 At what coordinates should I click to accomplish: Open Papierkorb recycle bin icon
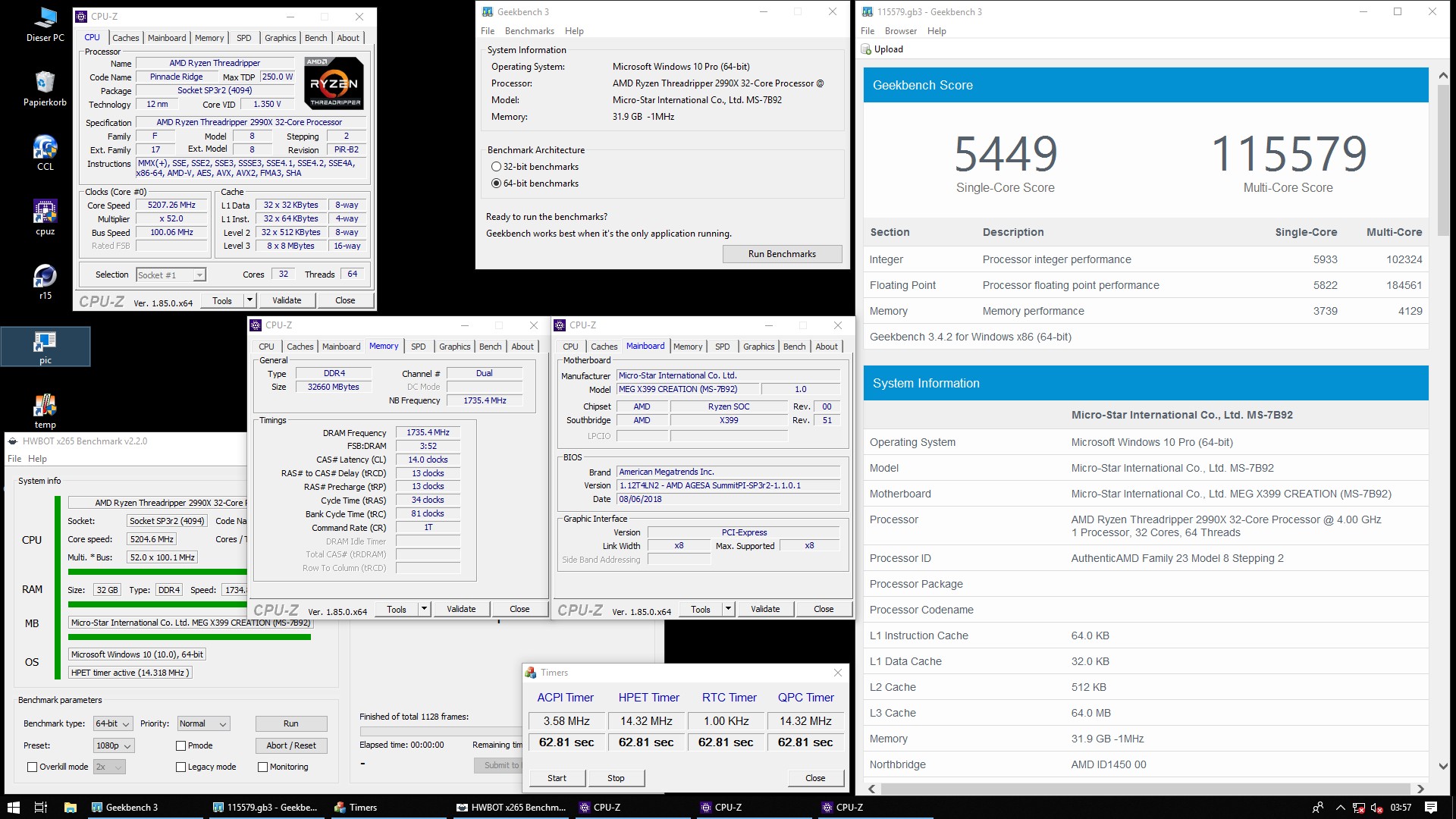coord(45,88)
